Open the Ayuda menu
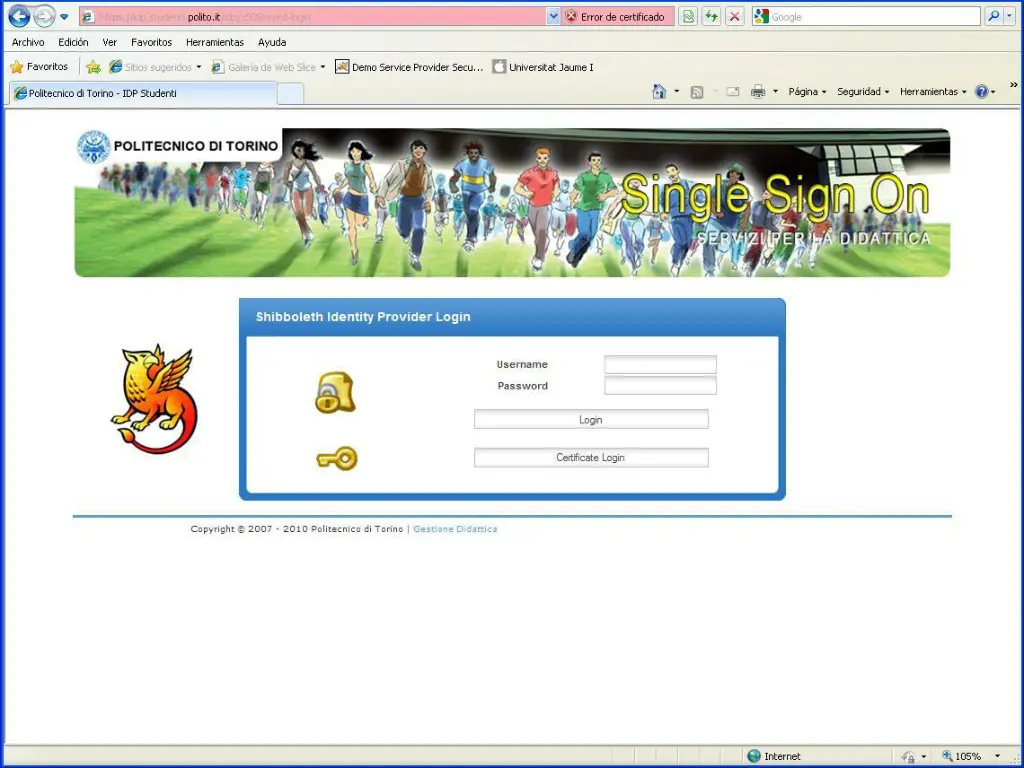 pos(272,42)
